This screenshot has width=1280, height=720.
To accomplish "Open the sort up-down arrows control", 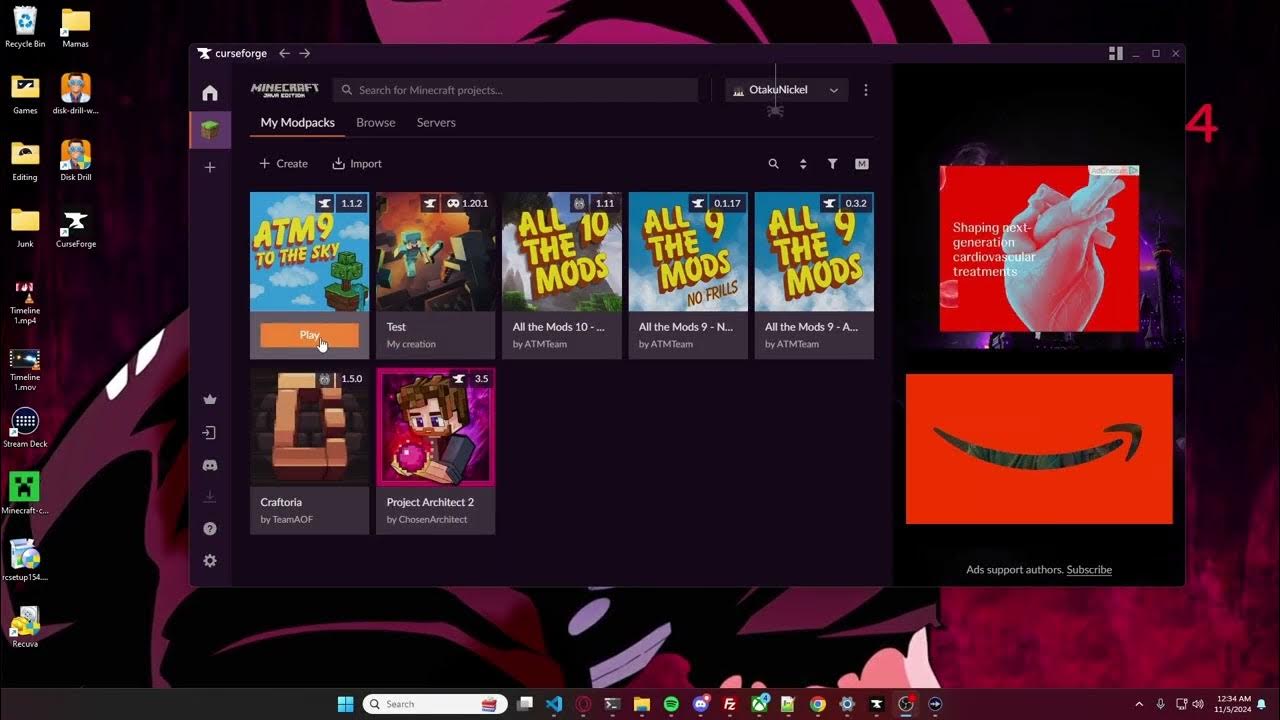I will click(803, 164).
